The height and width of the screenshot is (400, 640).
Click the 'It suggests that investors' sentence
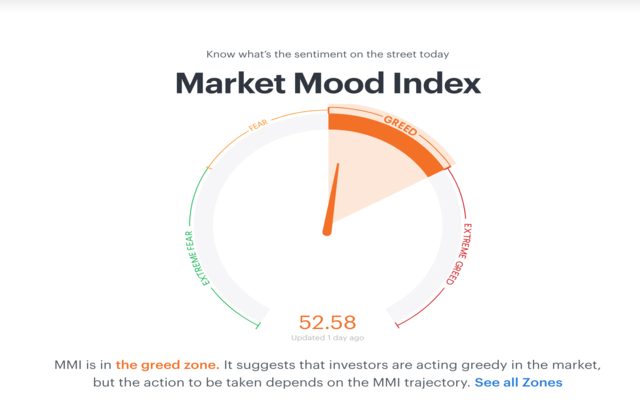click(400, 365)
